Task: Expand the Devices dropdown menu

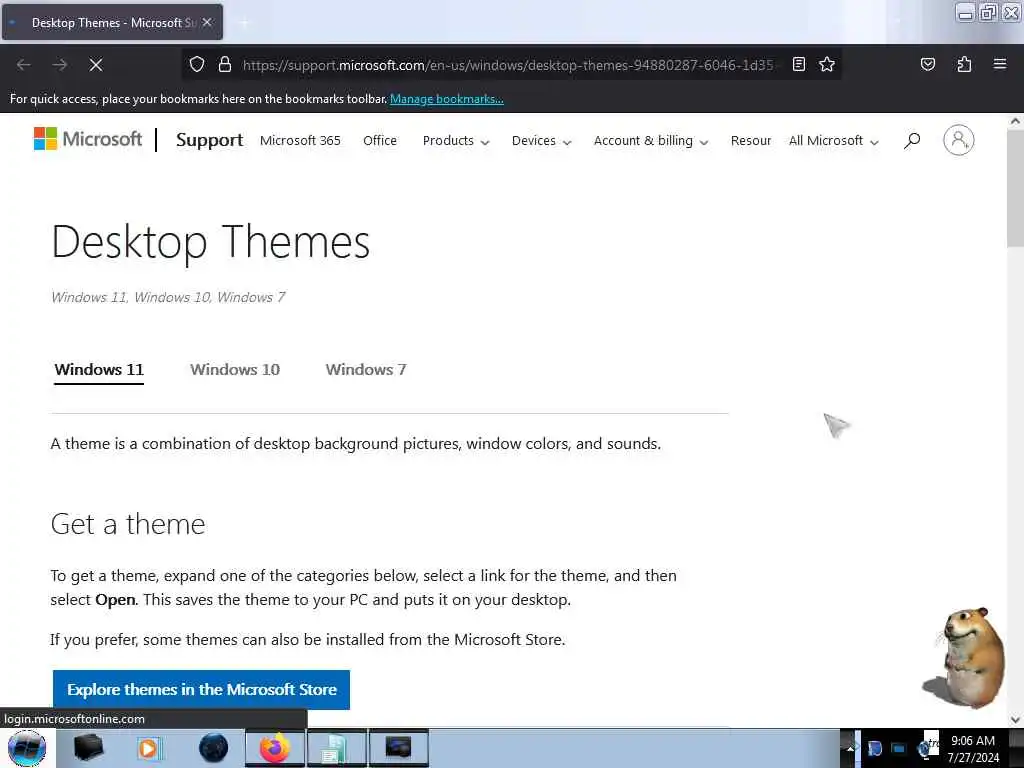Action: pos(541,140)
